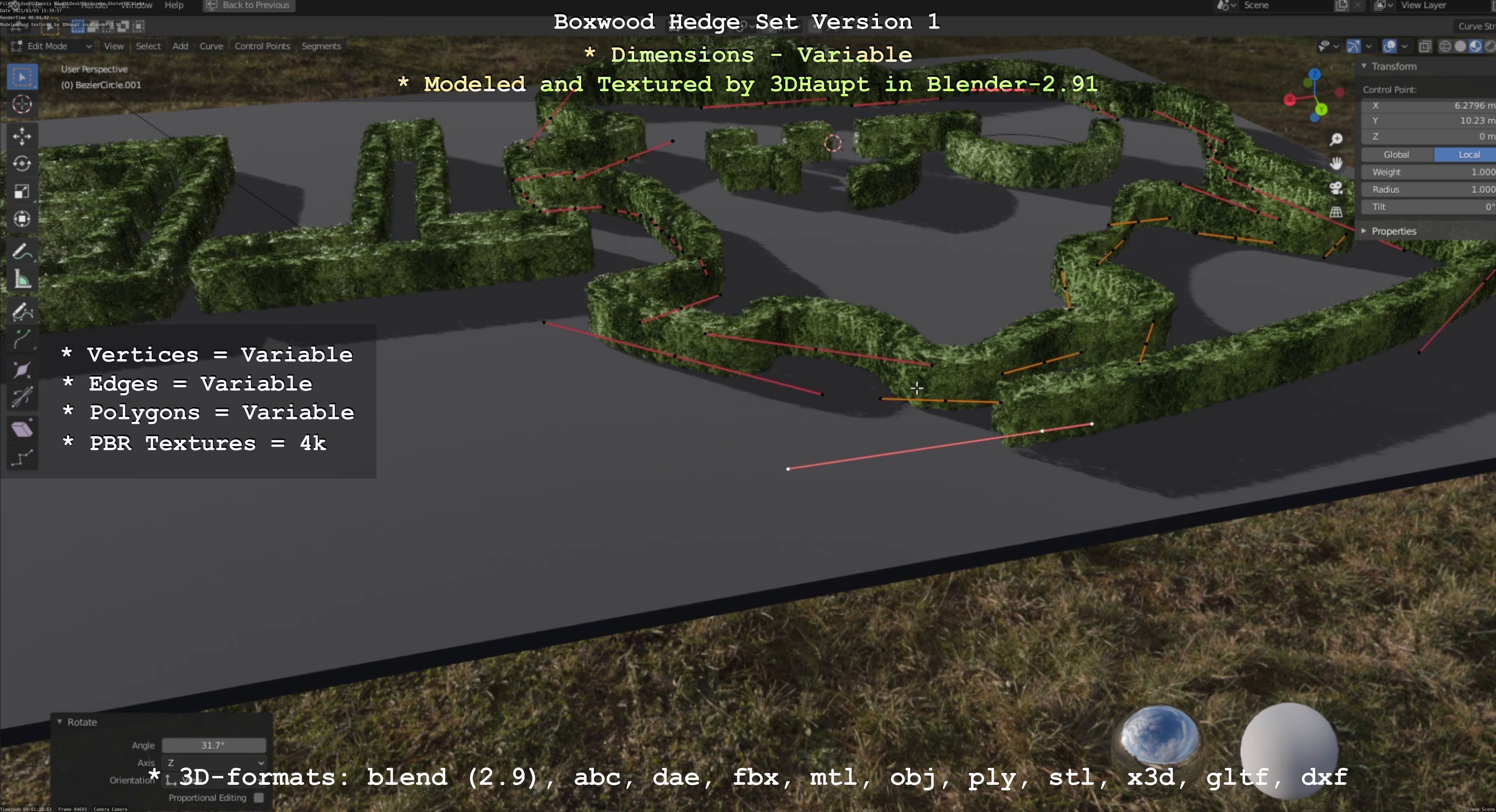1496x812 pixels.
Task: Click the Edit Mode icon in header
Action: click(x=16, y=46)
